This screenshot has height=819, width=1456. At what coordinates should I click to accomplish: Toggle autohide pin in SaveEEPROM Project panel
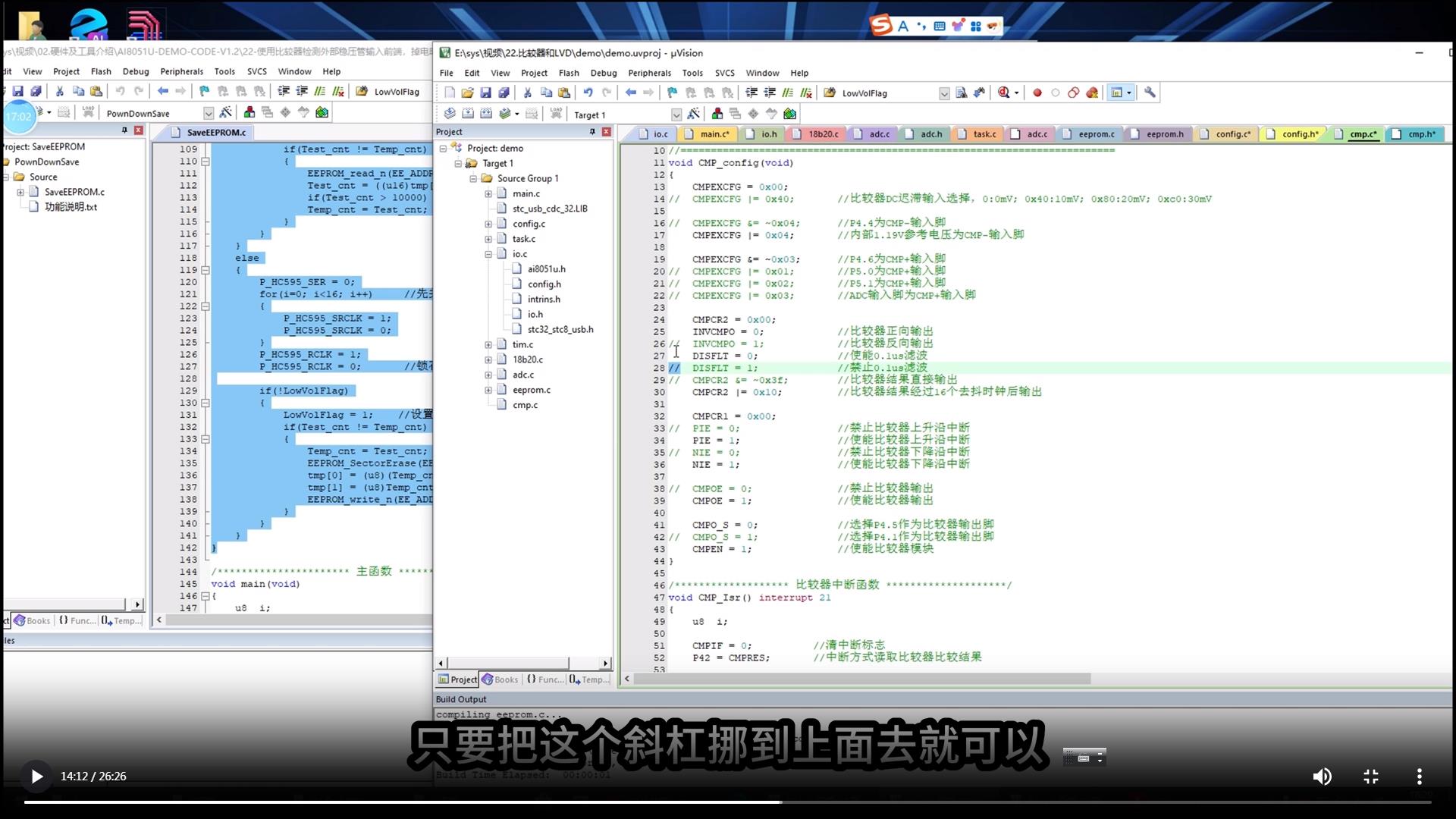[x=124, y=130]
